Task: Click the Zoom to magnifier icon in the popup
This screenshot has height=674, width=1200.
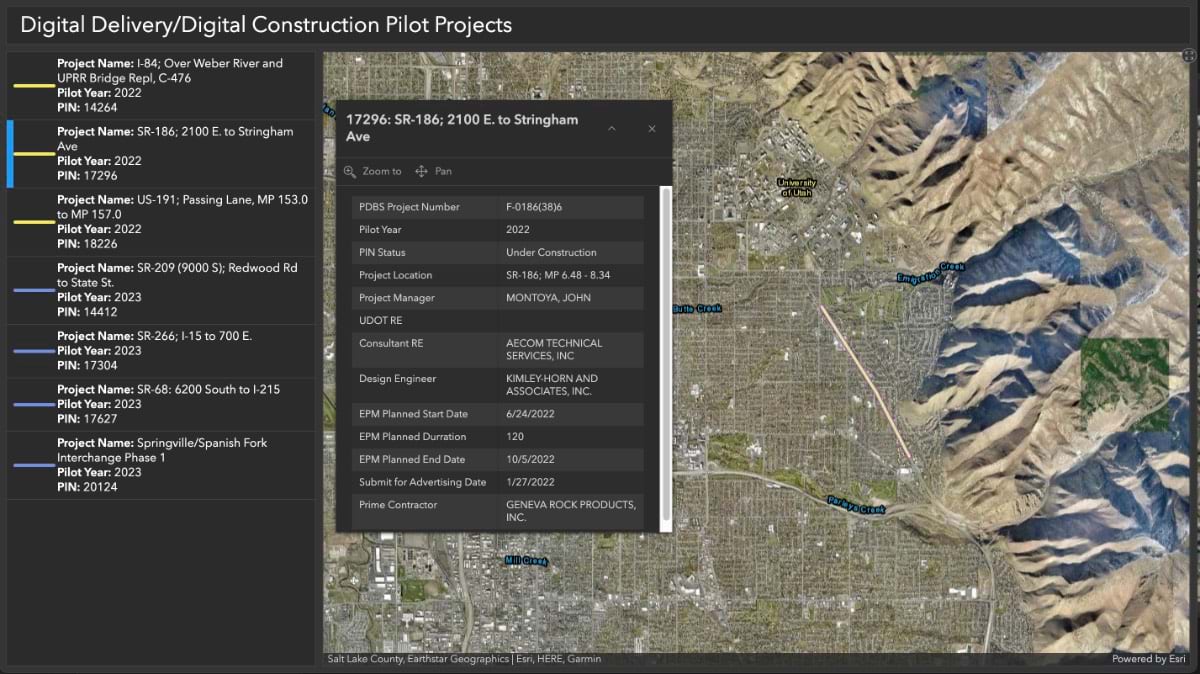Action: 350,171
